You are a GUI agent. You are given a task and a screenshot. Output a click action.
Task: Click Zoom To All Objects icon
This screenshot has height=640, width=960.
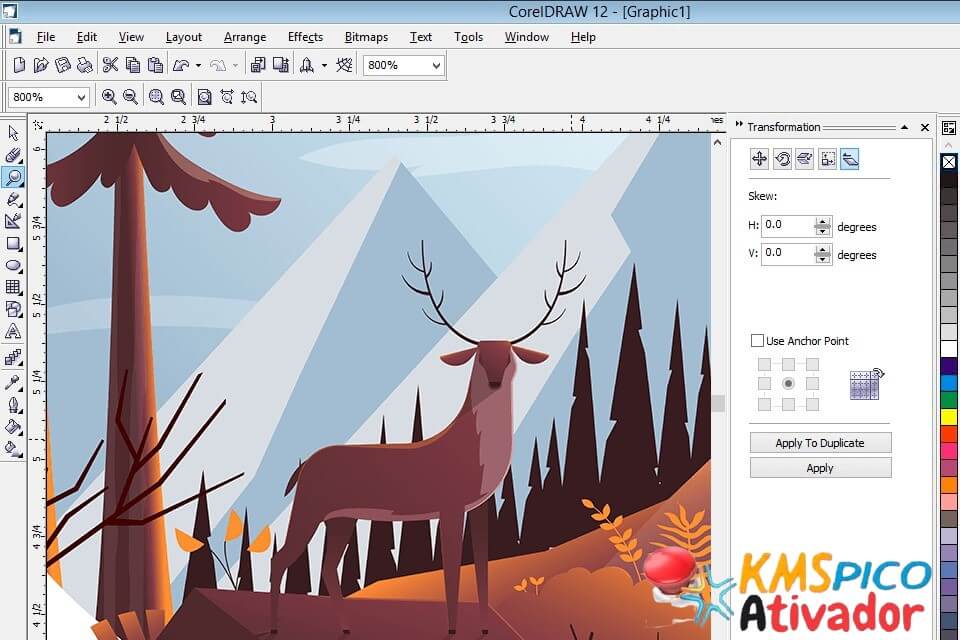[x=178, y=97]
